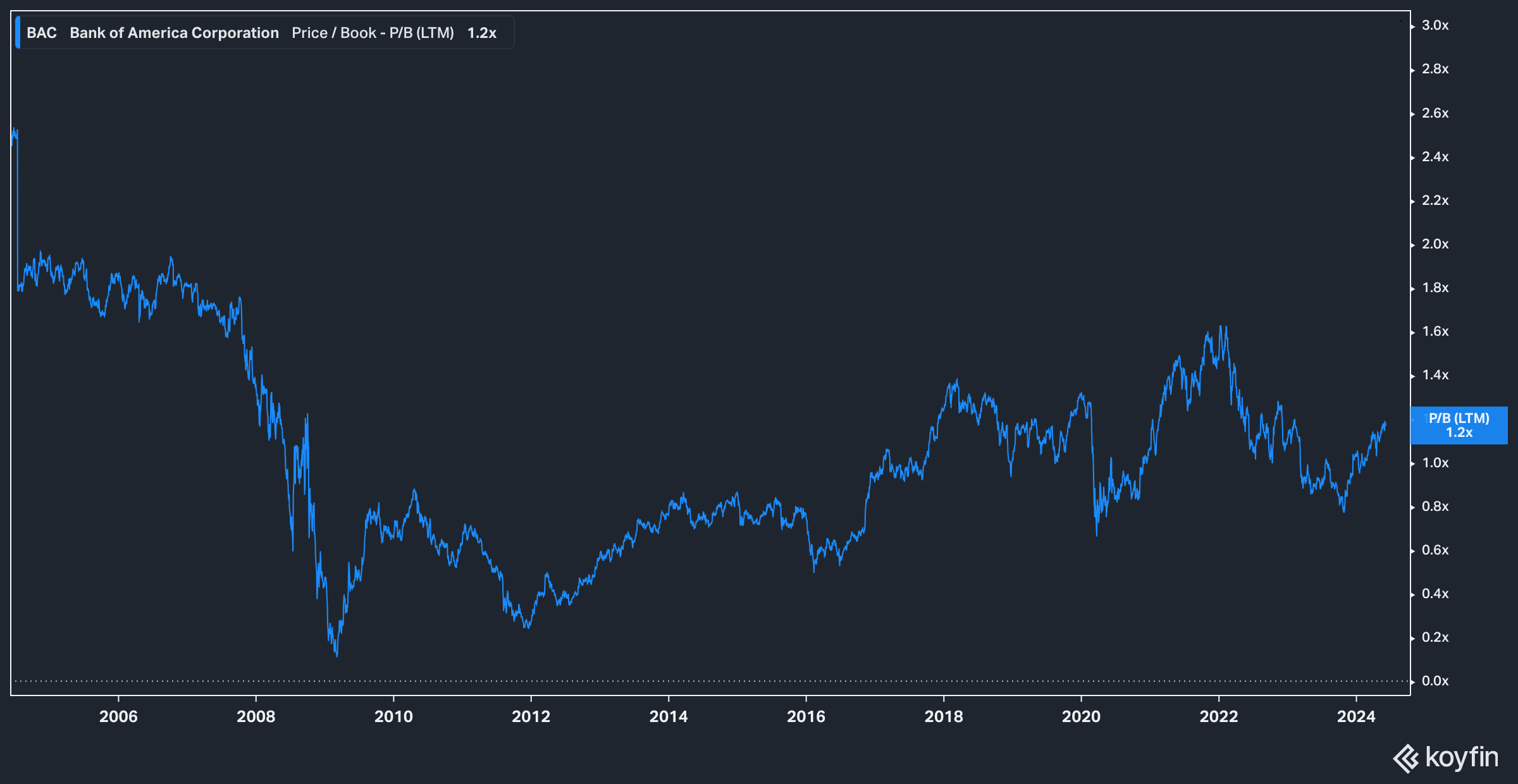Click Bank of America Corporation legend name
Viewport: 1518px width, 784px height.
[x=174, y=33]
